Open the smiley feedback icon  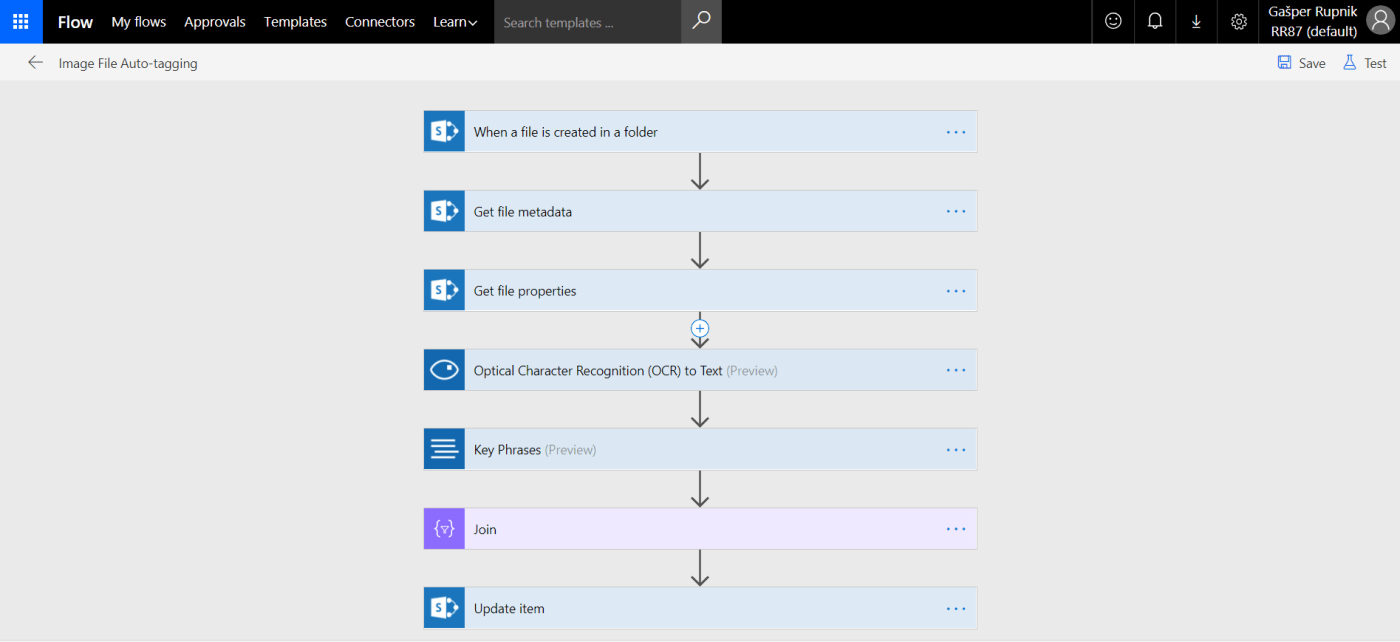pos(1113,21)
